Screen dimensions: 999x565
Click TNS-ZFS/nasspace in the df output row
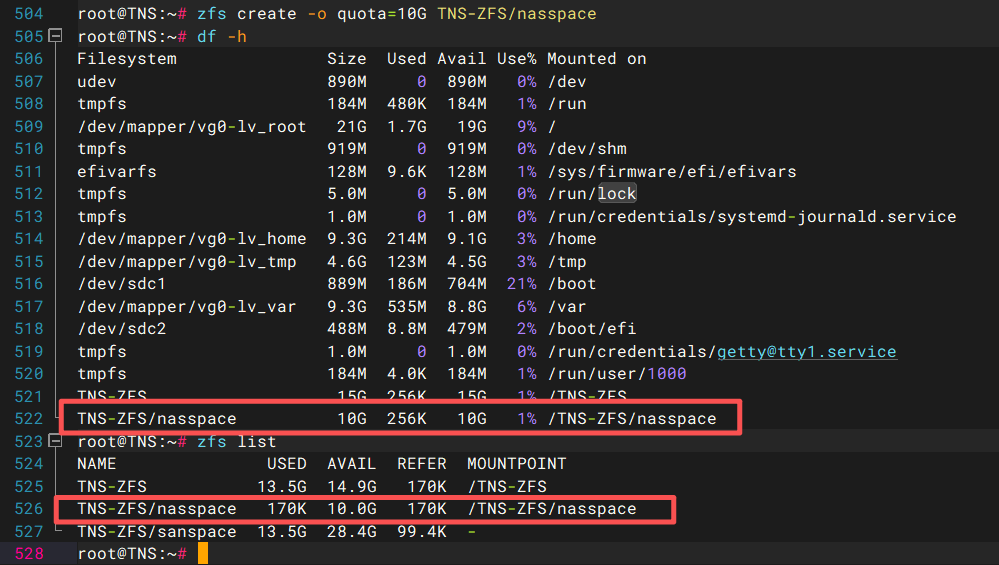[x=157, y=418]
